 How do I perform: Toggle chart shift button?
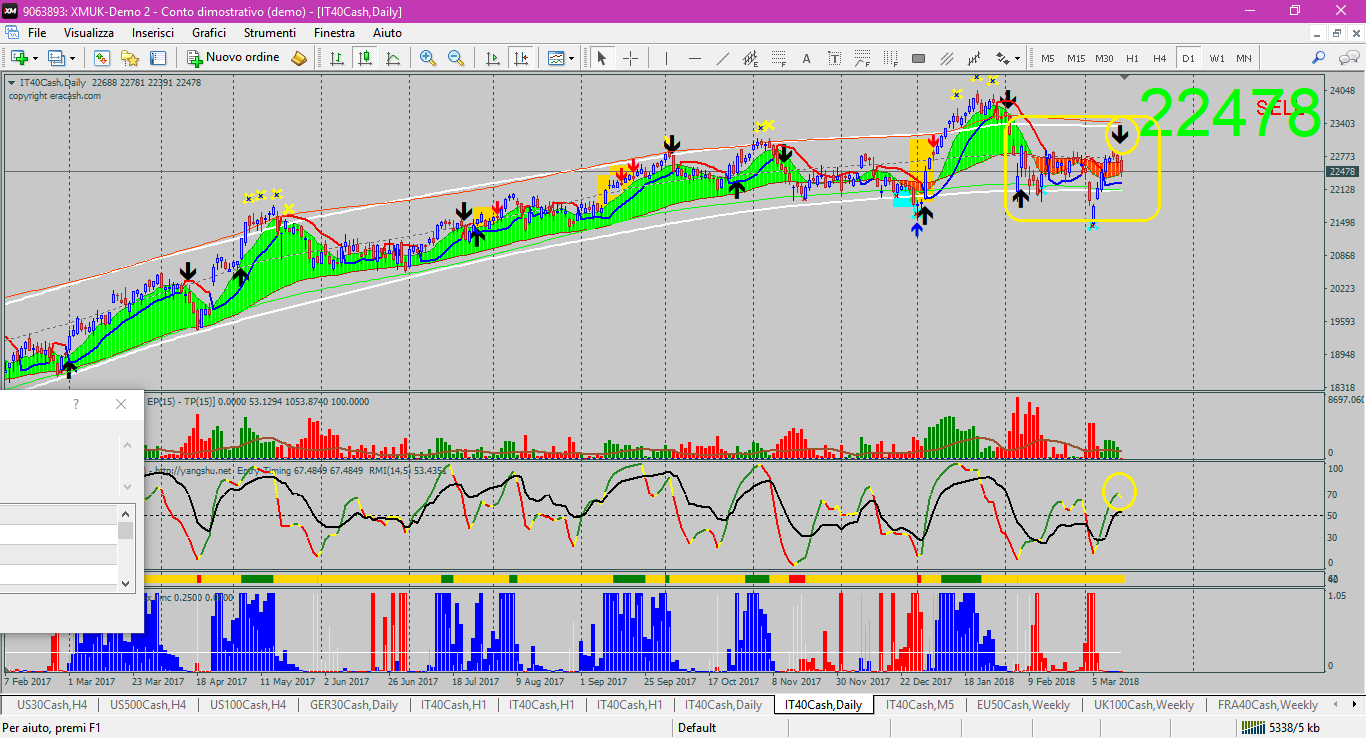[520, 58]
